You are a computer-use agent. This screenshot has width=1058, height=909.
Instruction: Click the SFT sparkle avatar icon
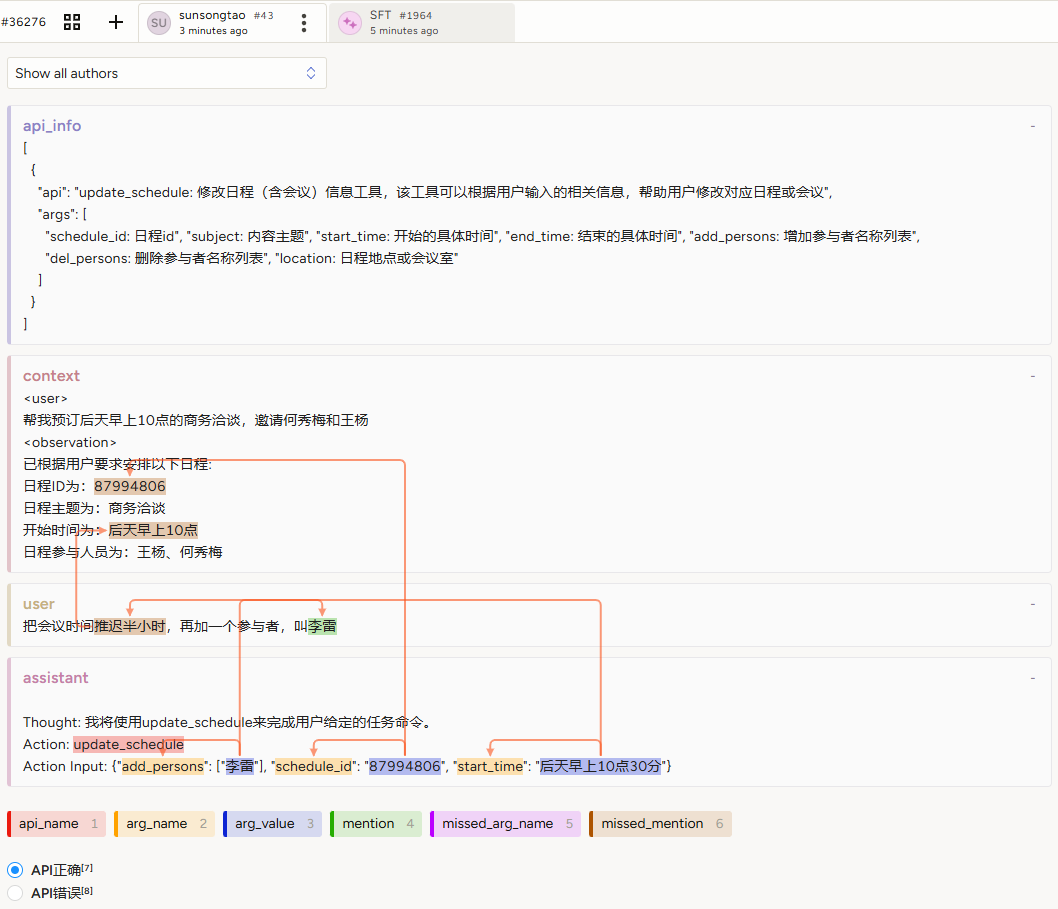(x=350, y=23)
